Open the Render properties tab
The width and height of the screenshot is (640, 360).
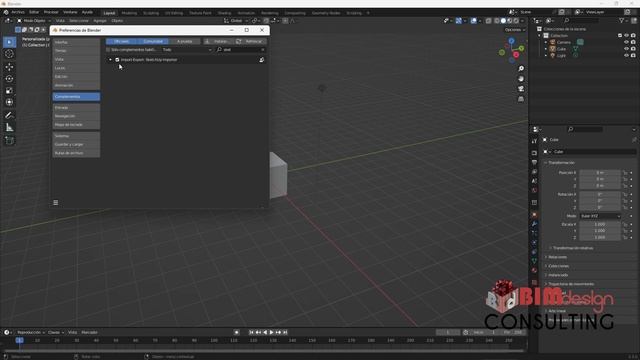(534, 153)
